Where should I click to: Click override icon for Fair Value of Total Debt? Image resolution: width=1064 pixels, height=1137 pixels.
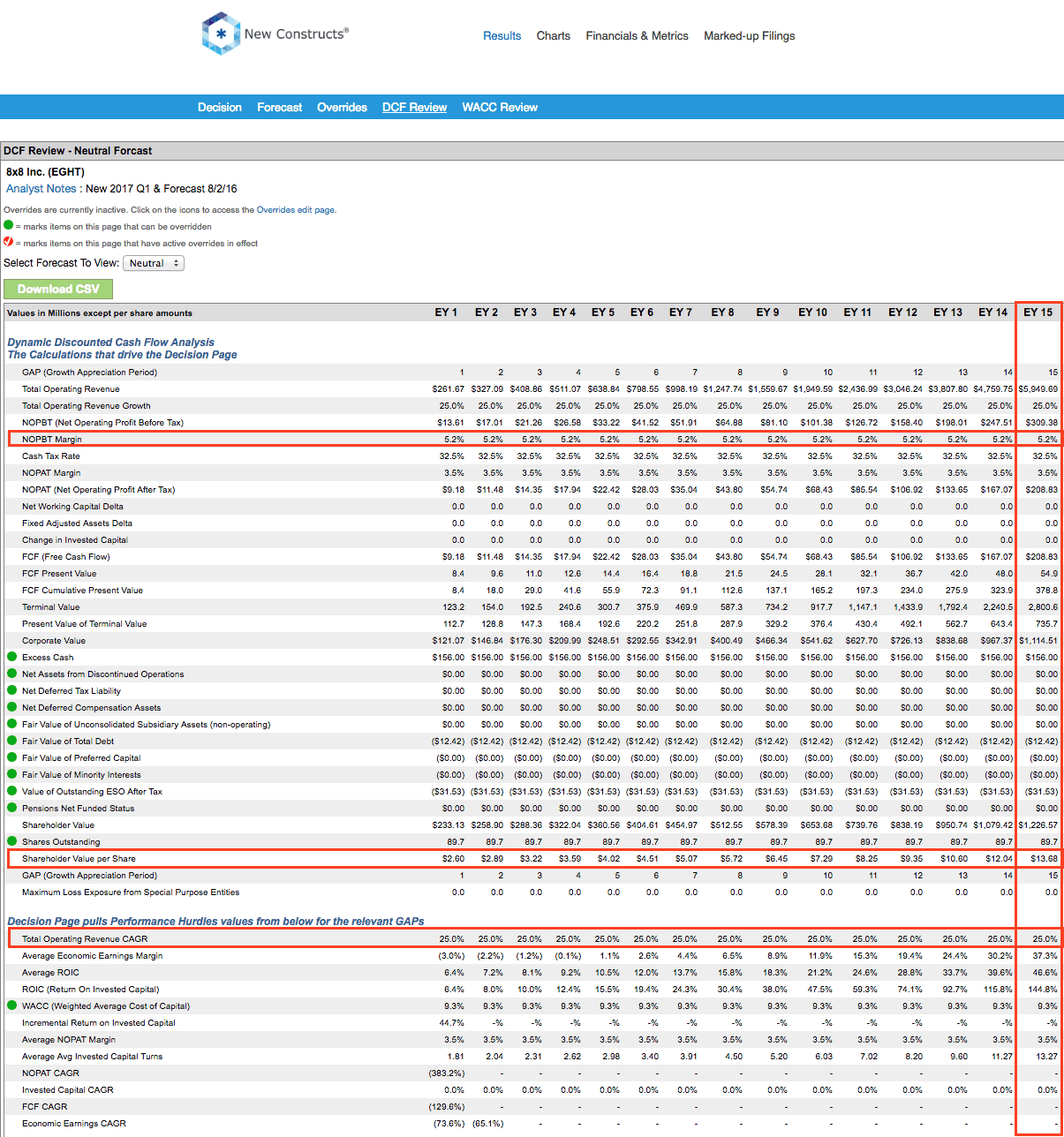12,741
